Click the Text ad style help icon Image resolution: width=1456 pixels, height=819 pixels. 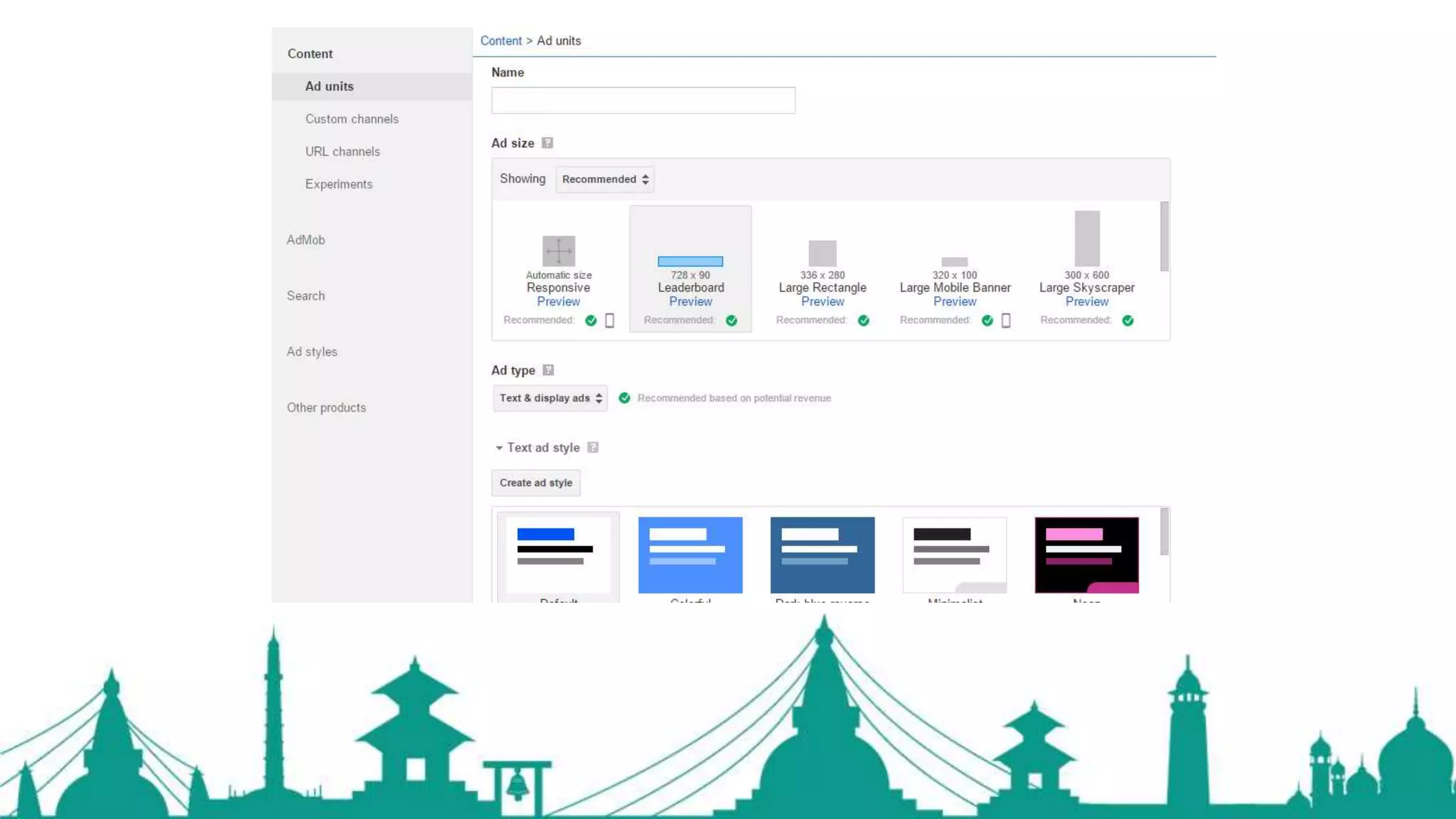tap(593, 448)
